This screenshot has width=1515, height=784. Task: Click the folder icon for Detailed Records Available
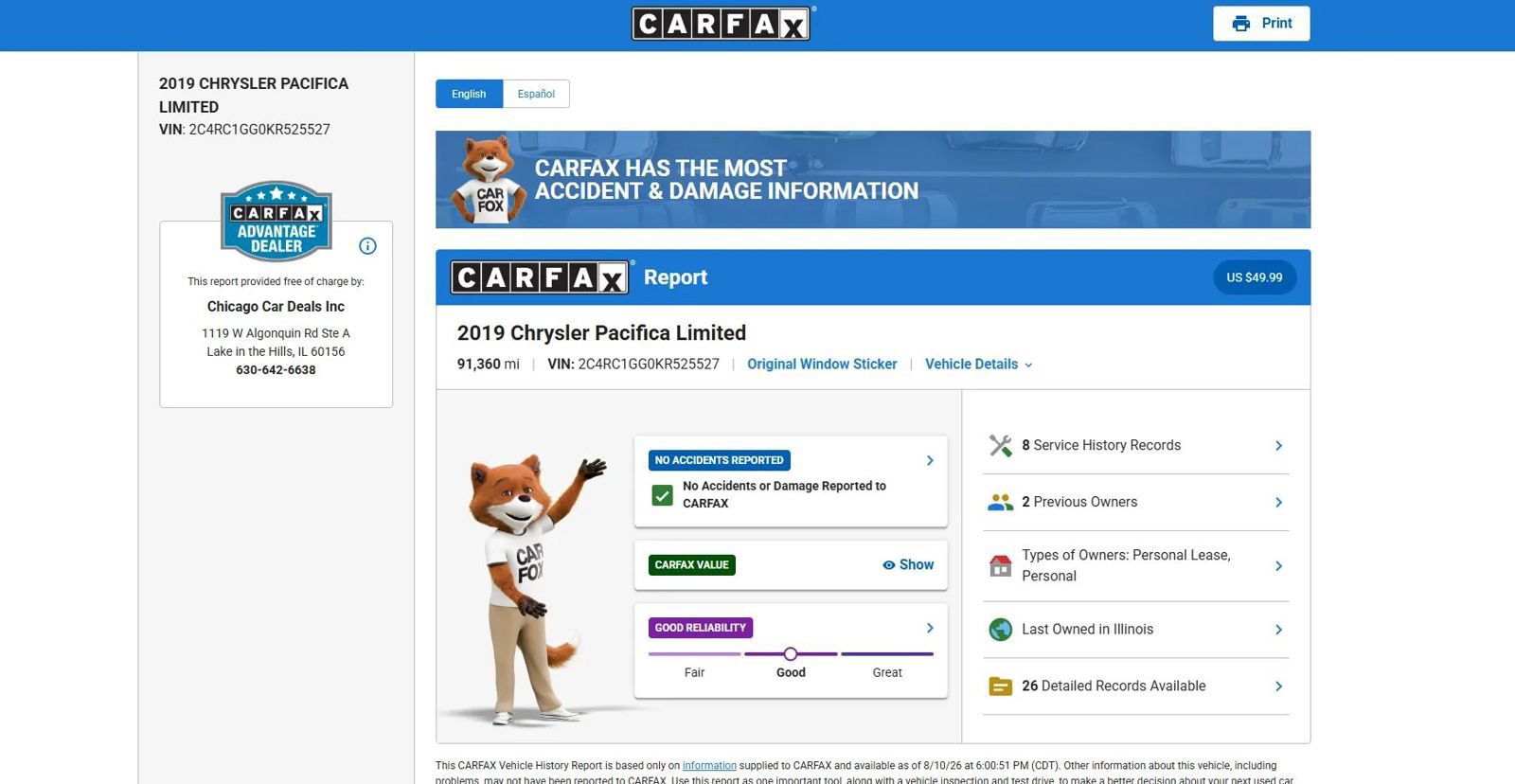1001,686
